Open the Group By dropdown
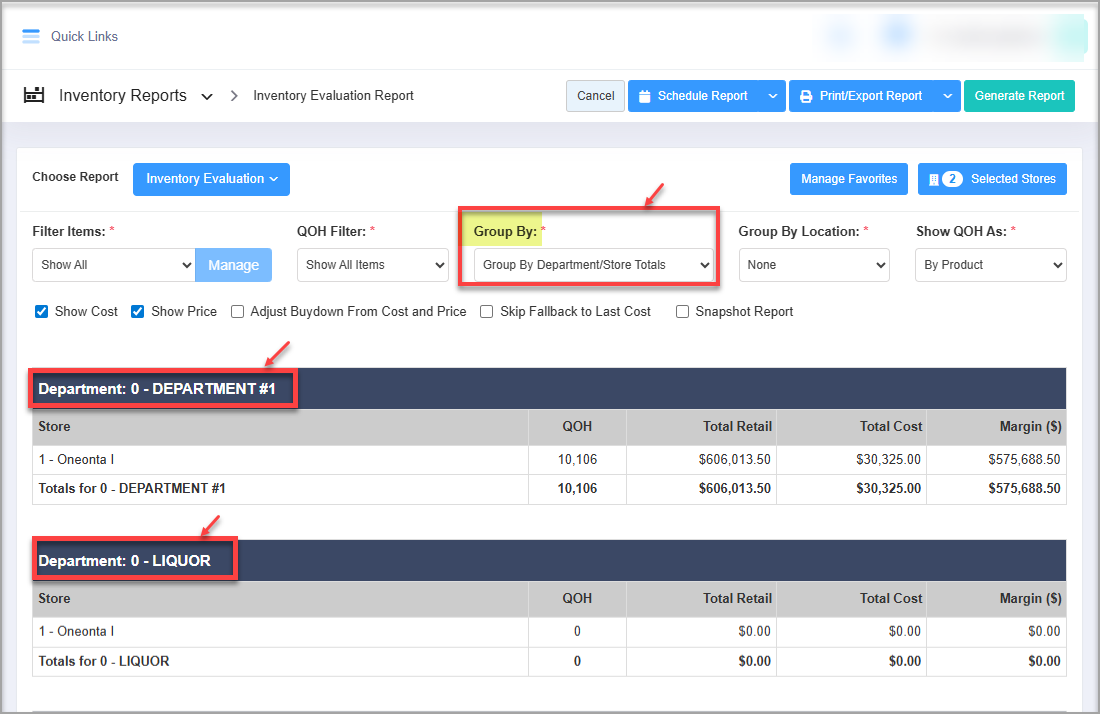1100x714 pixels. [x=594, y=265]
